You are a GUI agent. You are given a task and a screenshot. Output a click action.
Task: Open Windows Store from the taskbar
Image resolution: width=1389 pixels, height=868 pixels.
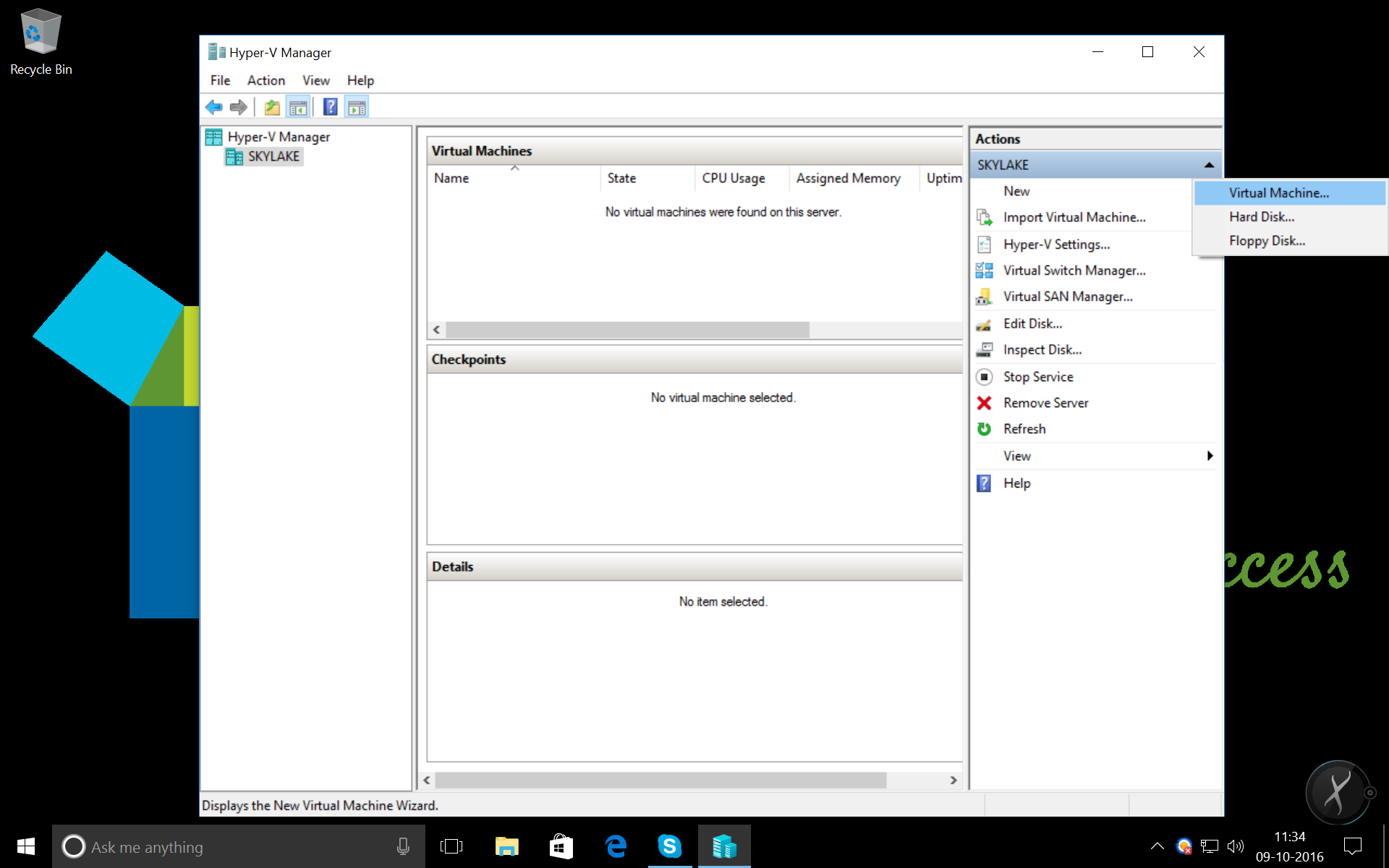(x=561, y=846)
